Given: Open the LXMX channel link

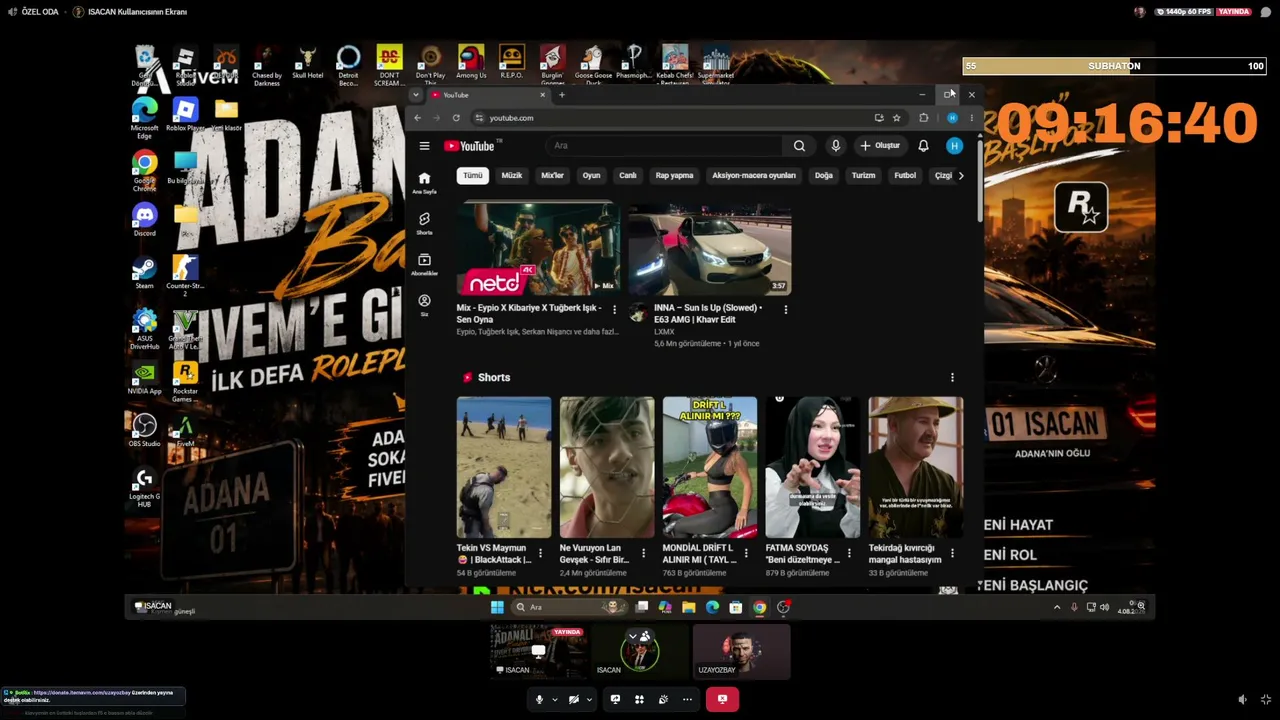Looking at the screenshot, I should (664, 332).
